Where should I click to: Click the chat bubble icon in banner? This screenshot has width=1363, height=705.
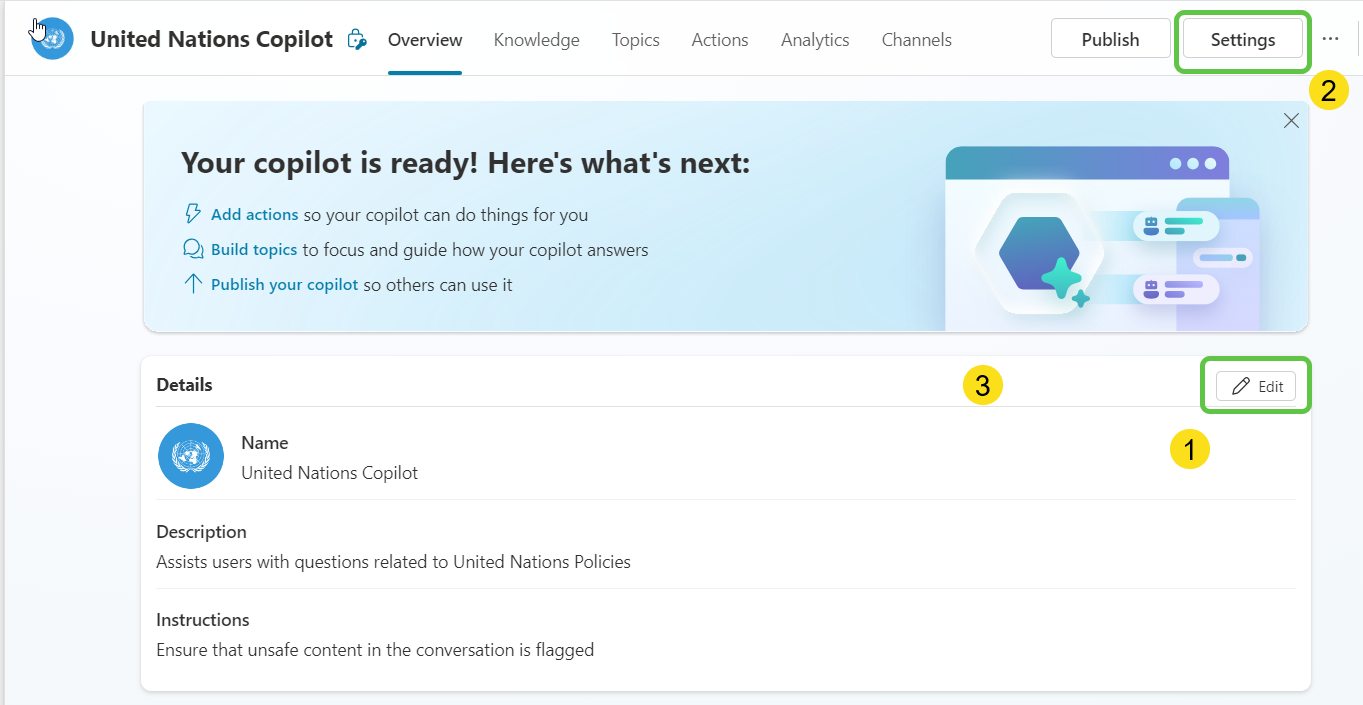point(193,249)
